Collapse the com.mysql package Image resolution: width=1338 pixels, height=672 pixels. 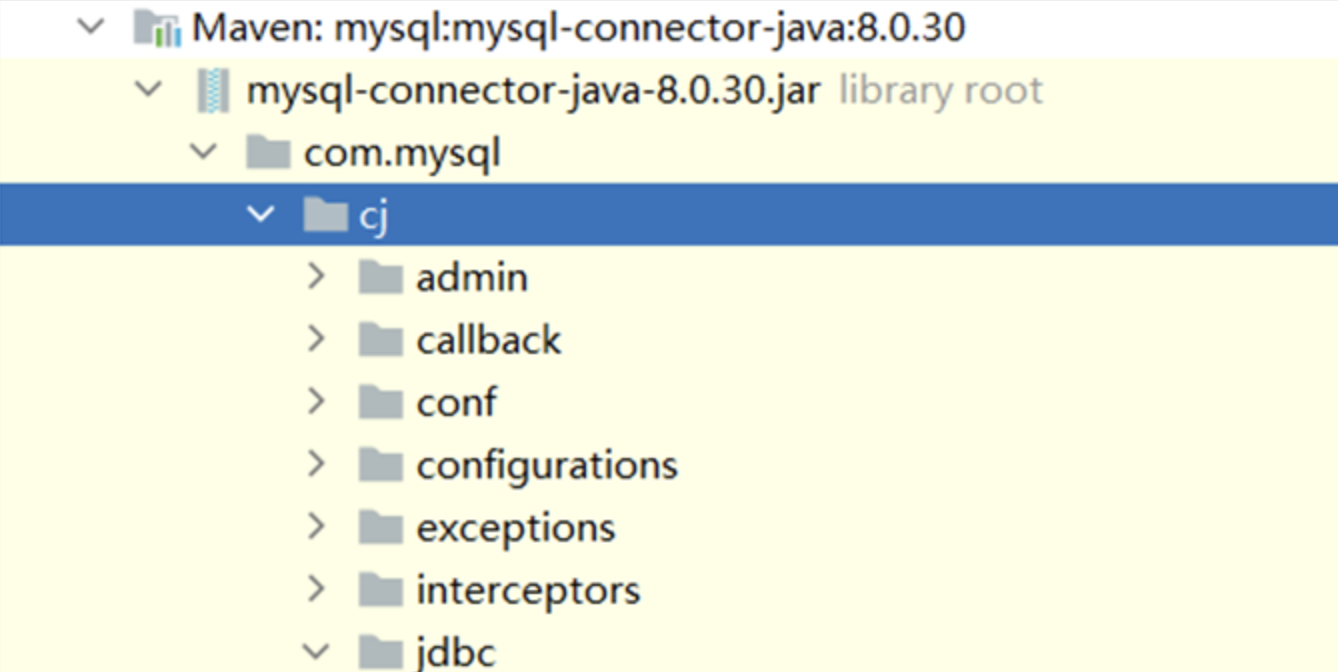(204, 152)
